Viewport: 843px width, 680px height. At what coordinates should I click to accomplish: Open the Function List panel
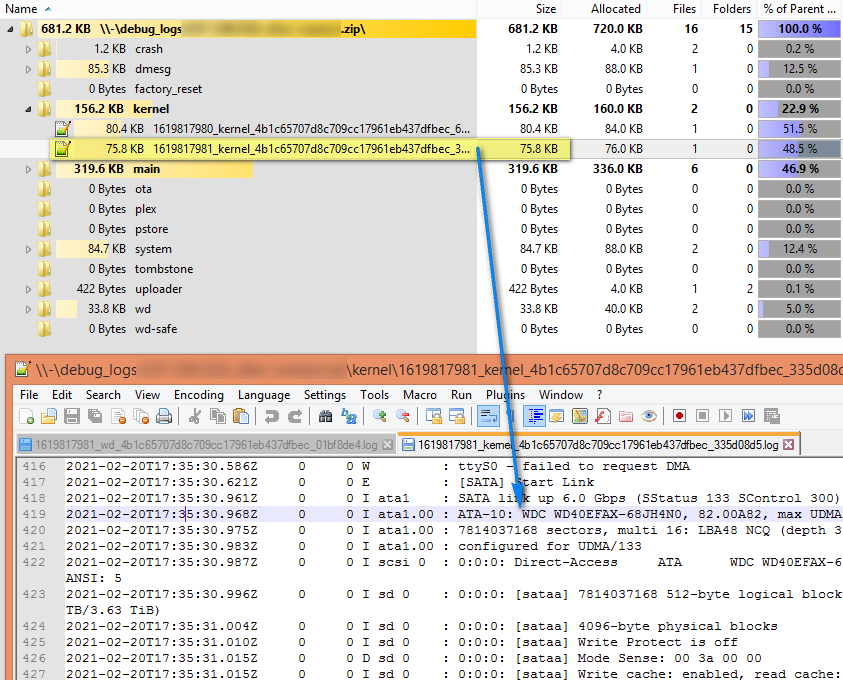pyautogui.click(x=603, y=416)
